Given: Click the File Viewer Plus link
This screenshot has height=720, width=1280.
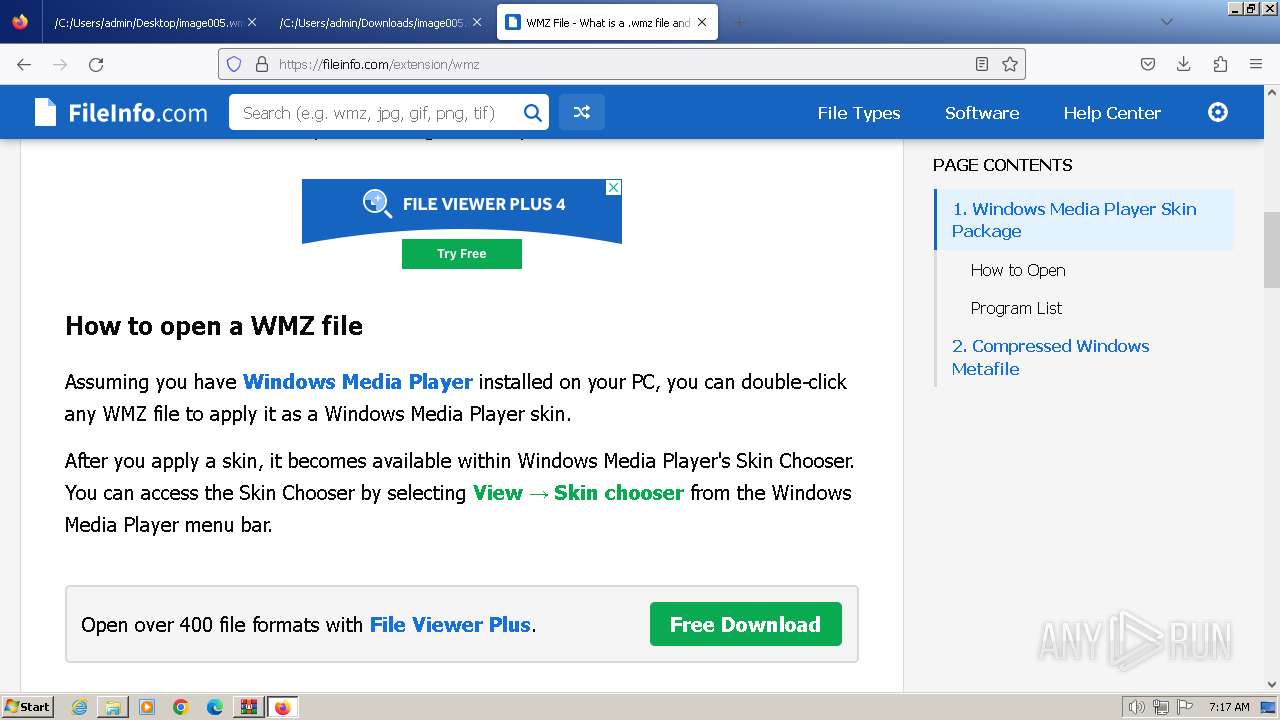Looking at the screenshot, I should (x=450, y=625).
